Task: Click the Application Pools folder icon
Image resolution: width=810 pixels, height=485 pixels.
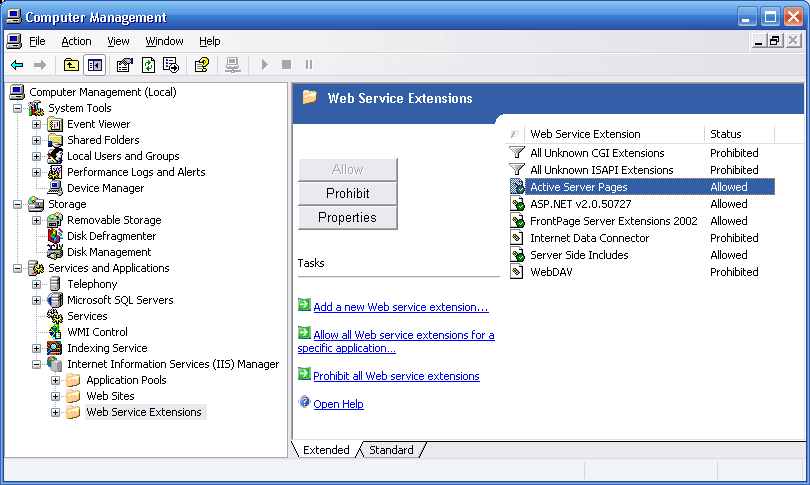Action: click(x=73, y=380)
